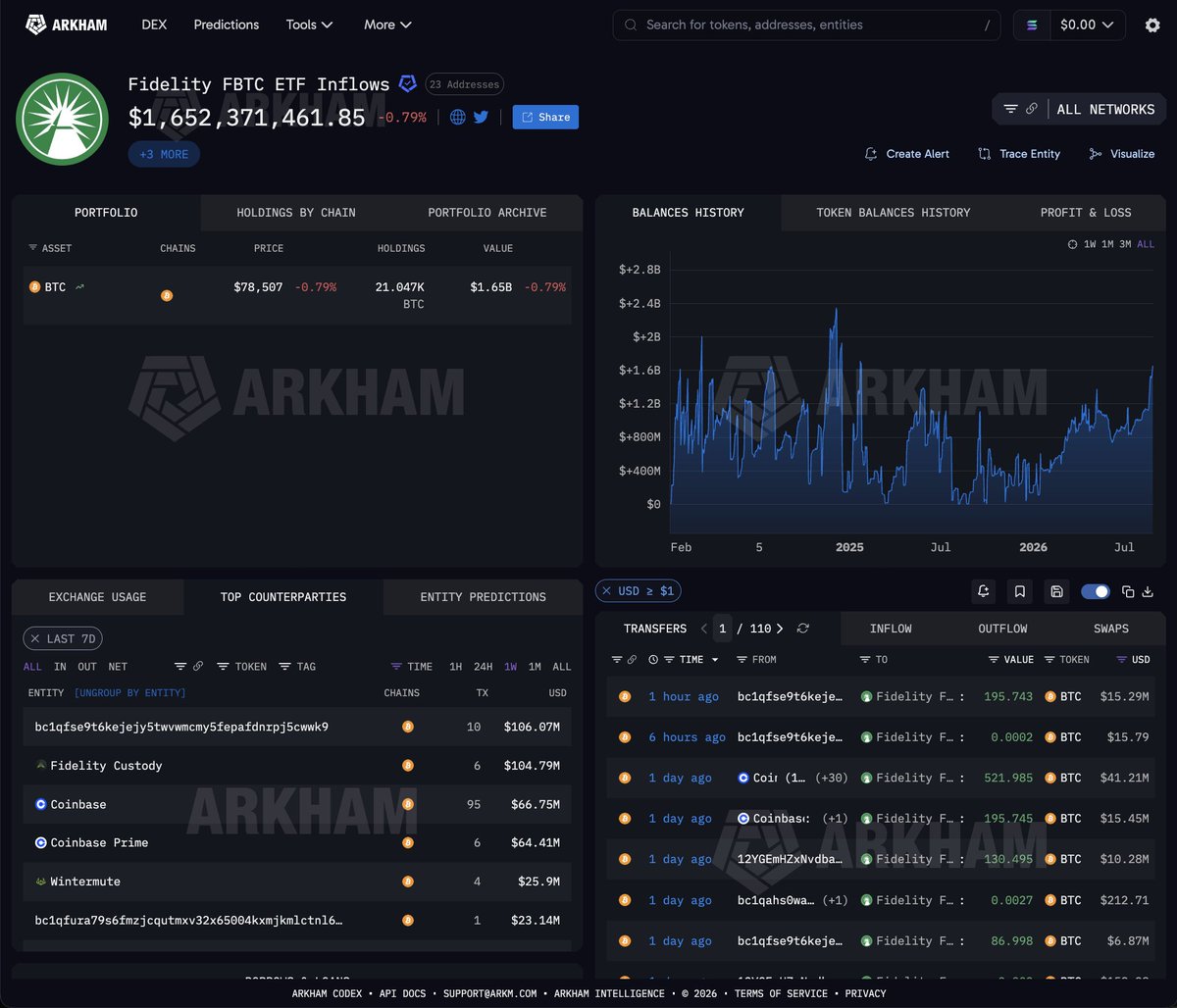Select the 1W chart range
The height and width of the screenshot is (1008, 1177).
pyautogui.click(x=1090, y=244)
